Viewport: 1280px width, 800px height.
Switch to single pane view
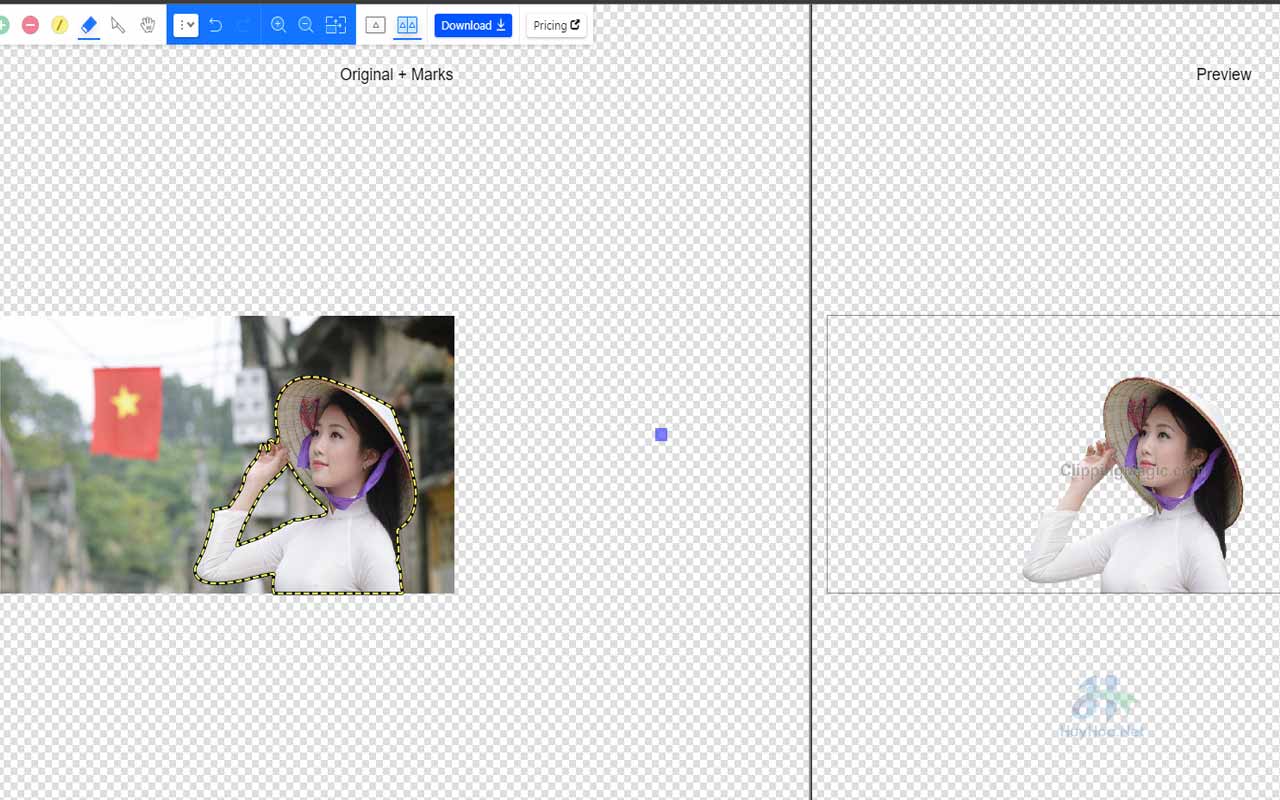point(376,25)
